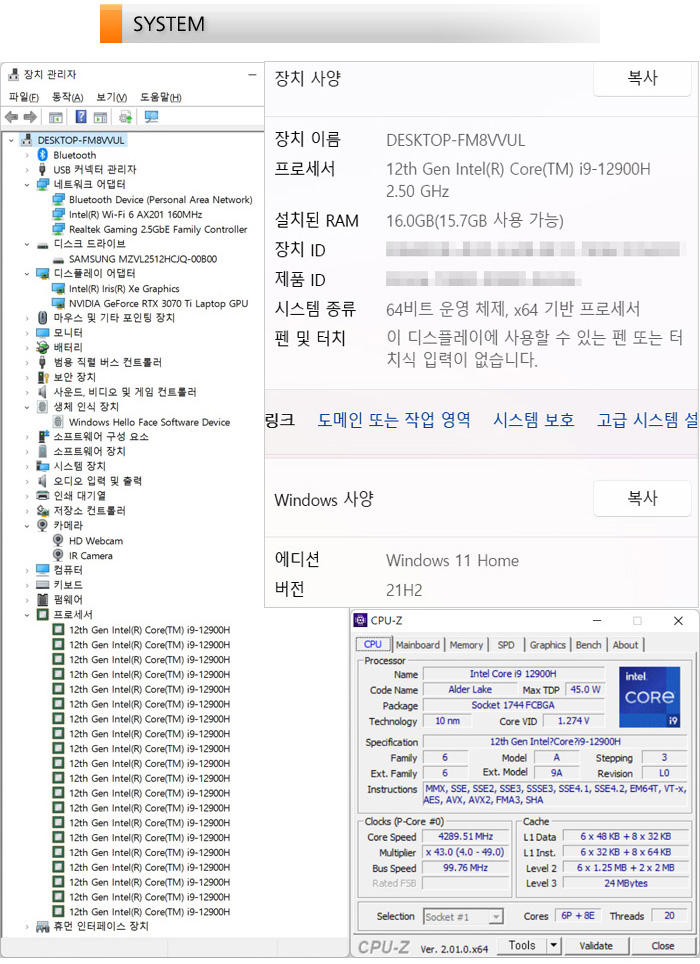Select the CPU tab in CPU-Z
This screenshot has width=700, height=964.
pos(373,644)
